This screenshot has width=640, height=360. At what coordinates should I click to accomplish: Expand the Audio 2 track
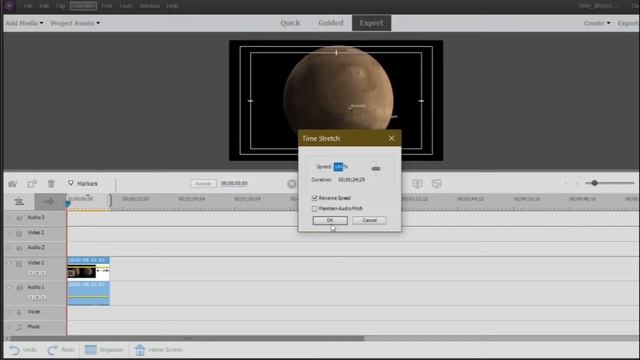(x=9, y=248)
